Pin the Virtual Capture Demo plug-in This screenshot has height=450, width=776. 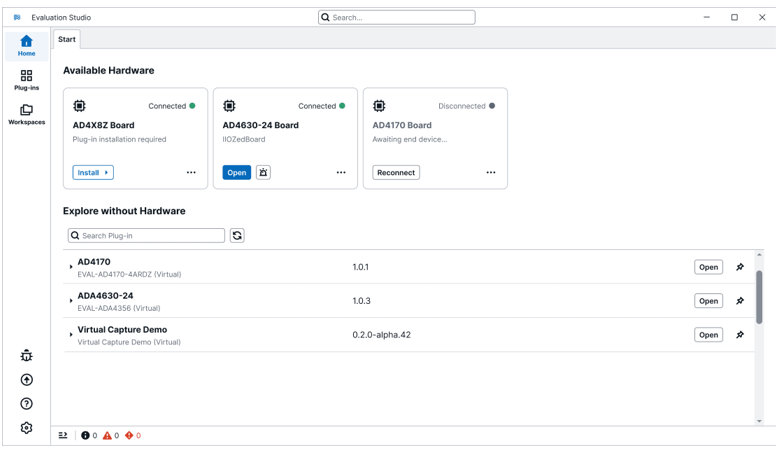[740, 335]
